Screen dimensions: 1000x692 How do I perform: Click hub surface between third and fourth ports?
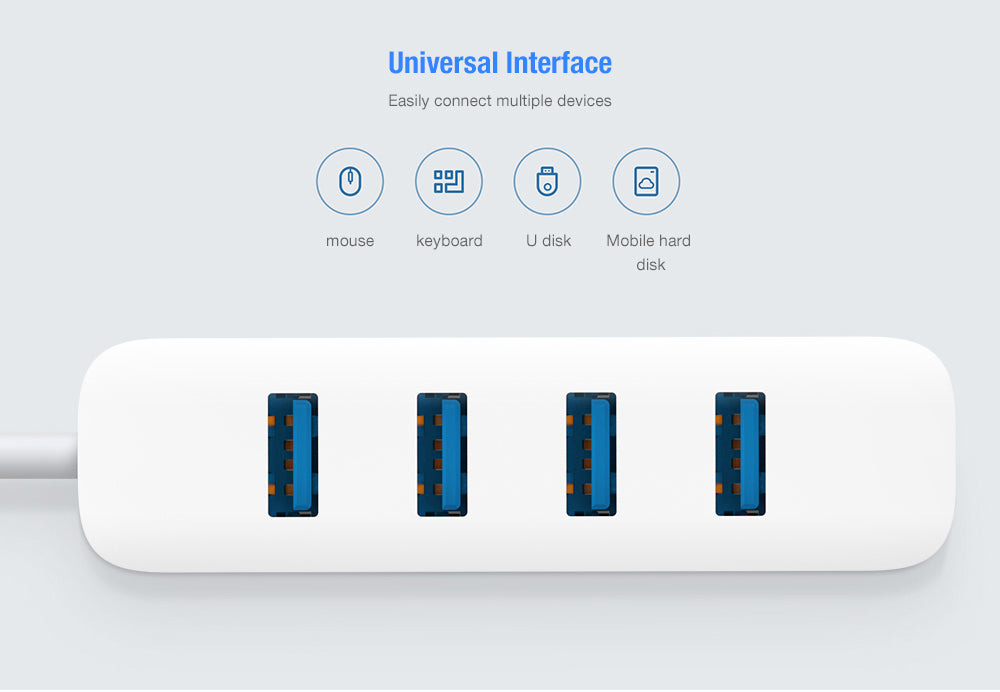(665, 455)
